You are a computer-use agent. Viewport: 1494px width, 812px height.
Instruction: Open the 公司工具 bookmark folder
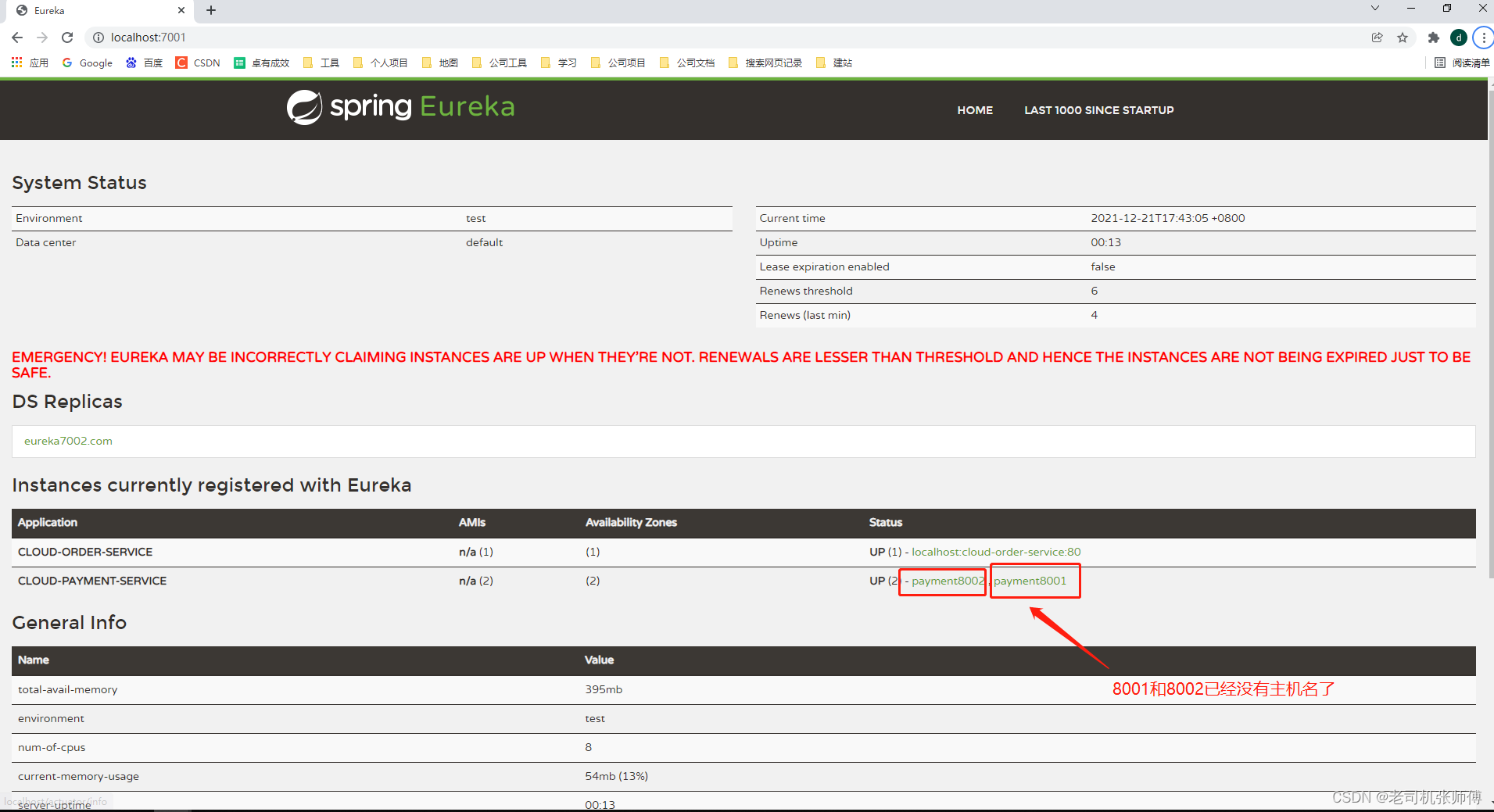[500, 63]
